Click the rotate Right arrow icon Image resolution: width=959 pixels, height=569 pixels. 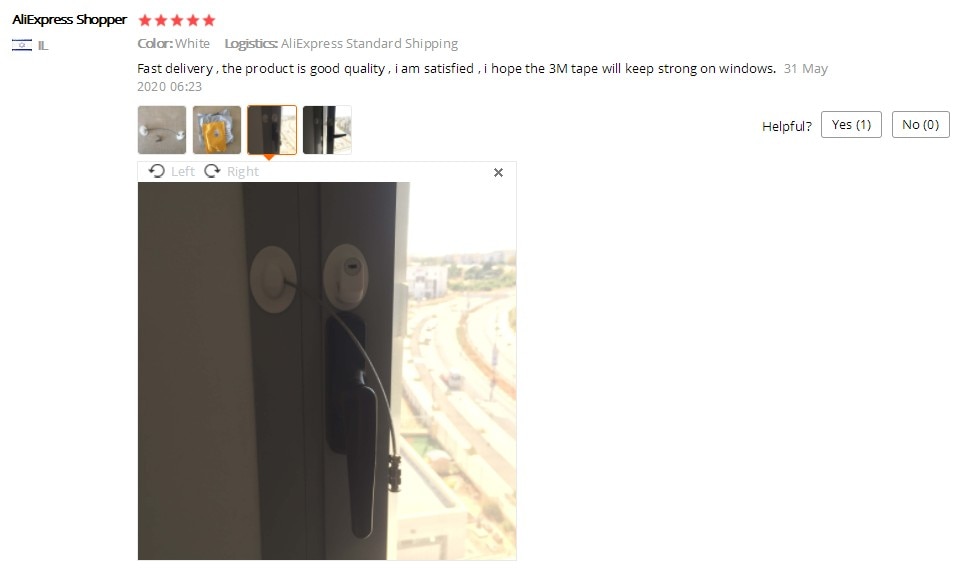click(x=212, y=171)
